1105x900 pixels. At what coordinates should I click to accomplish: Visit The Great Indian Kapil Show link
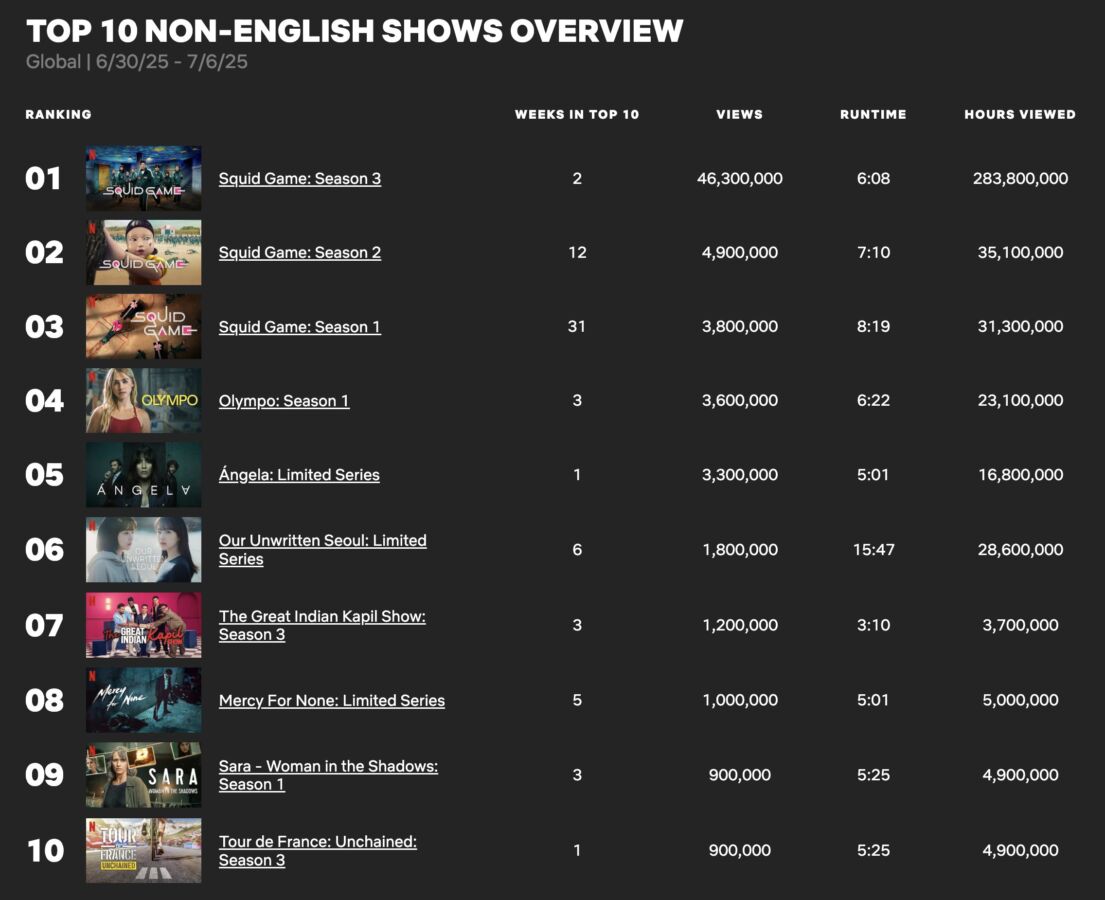(322, 625)
